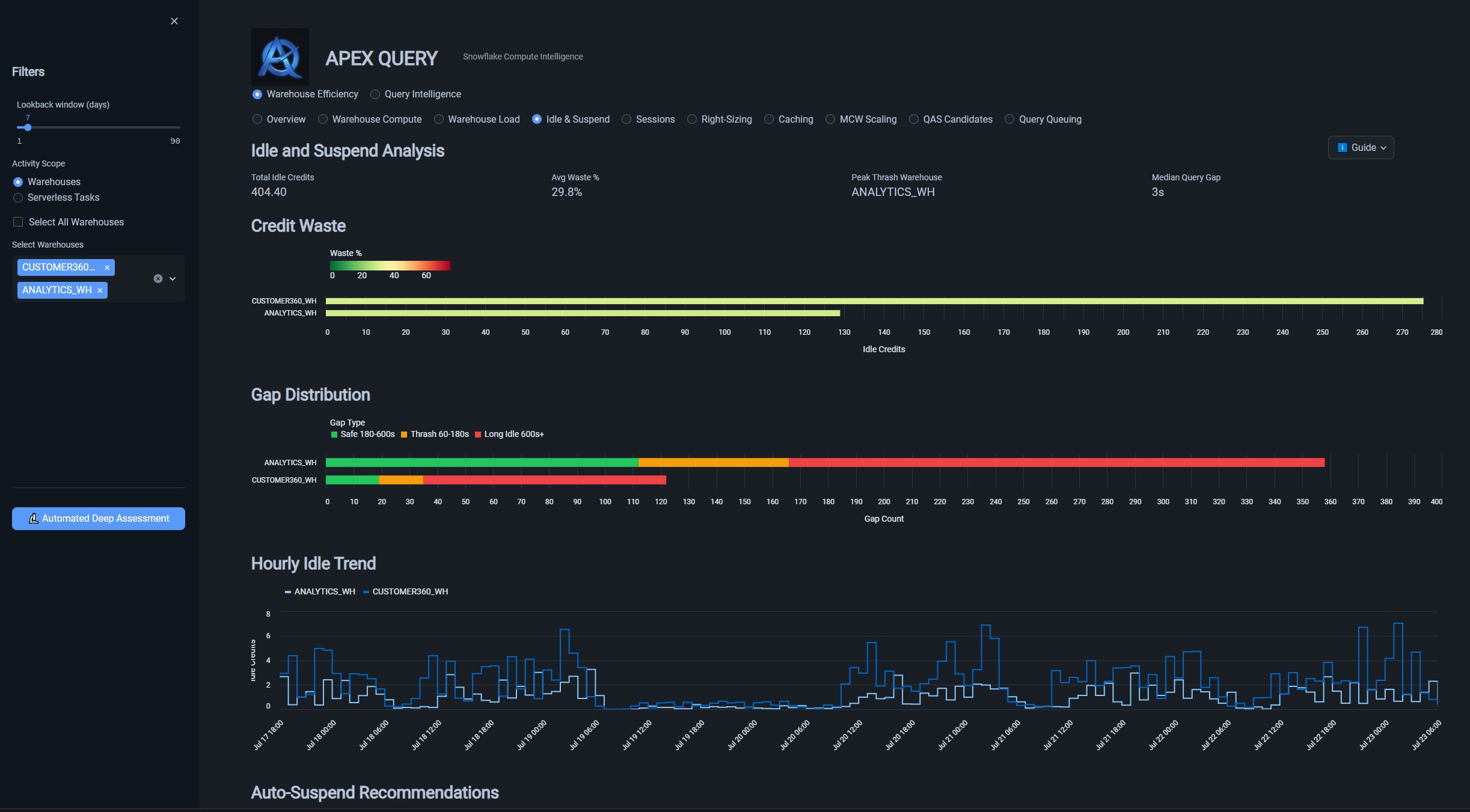Viewport: 1470px width, 812px height.
Task: Switch to Right-Sizing view
Action: tap(720, 120)
